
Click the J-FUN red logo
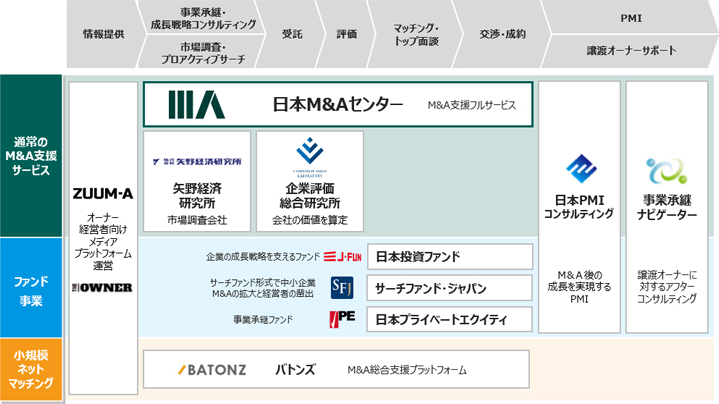click(x=341, y=256)
